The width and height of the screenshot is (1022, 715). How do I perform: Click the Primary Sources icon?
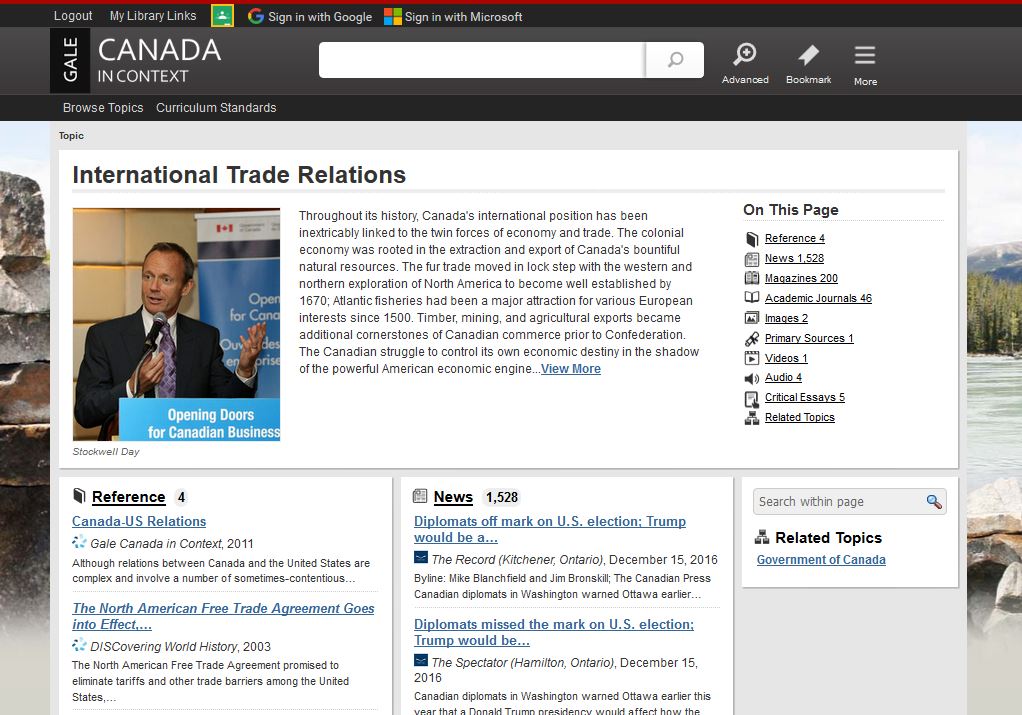coord(752,338)
